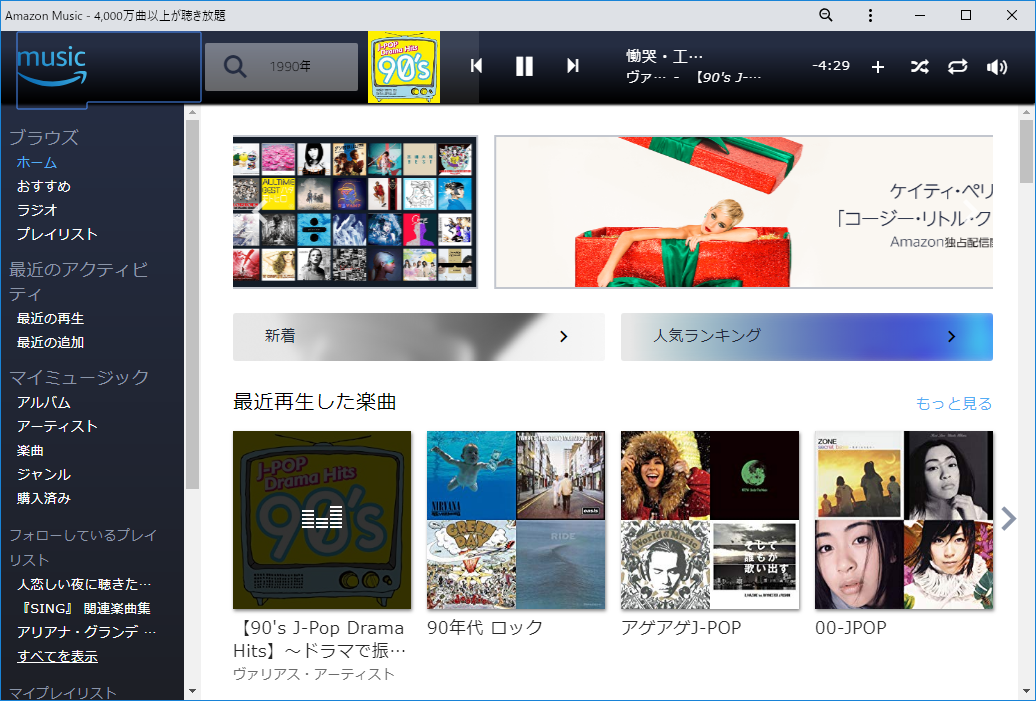Open アーティスト in My Music
The height and width of the screenshot is (701, 1036).
[x=57, y=426]
